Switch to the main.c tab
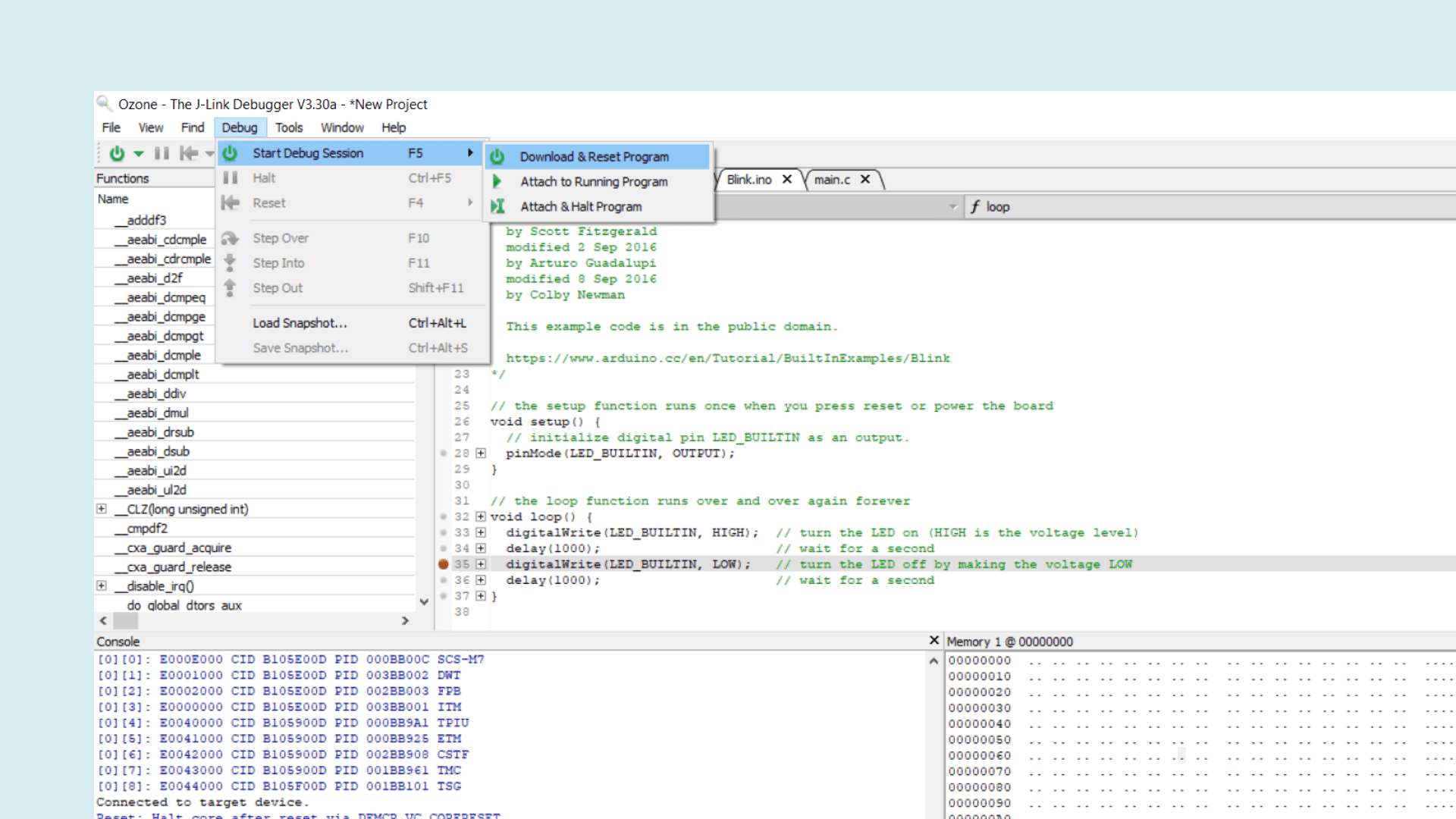Image resolution: width=1456 pixels, height=819 pixels. 831,180
